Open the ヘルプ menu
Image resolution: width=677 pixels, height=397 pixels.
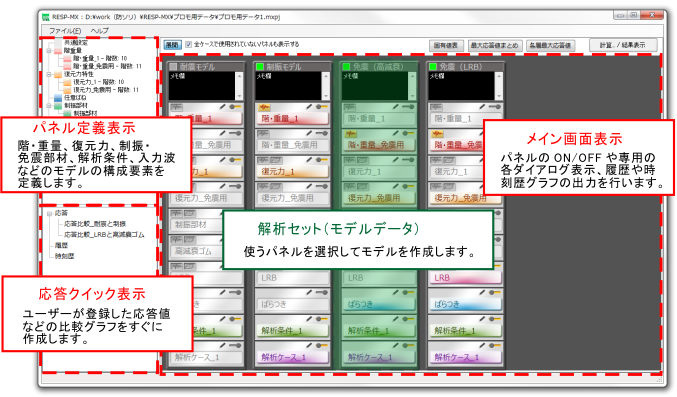99,31
